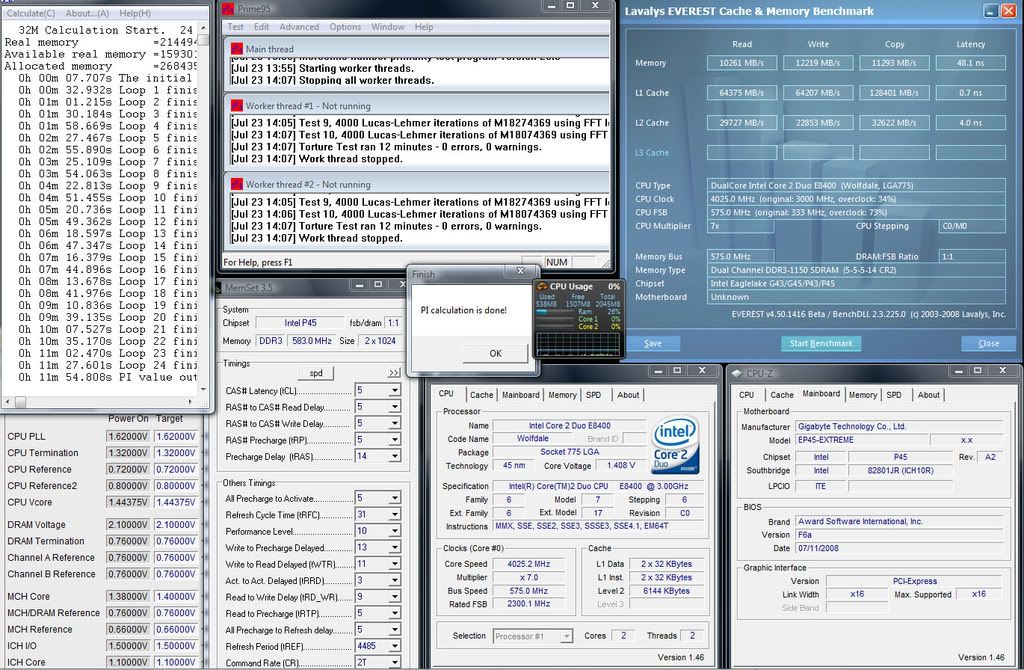The image size is (1024, 670).
Task: Click the BIOS Version F6a field in CPU-Z
Action: click(899, 535)
